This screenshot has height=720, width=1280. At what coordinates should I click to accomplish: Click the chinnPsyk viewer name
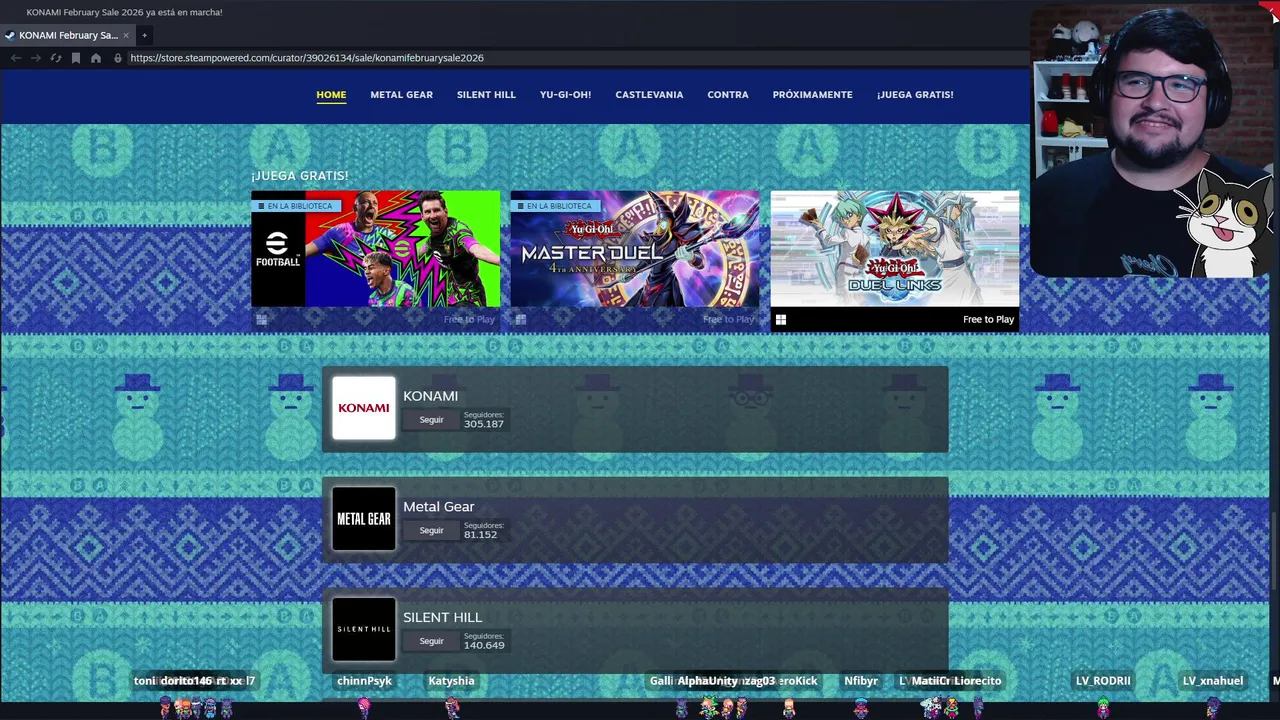[x=364, y=681]
